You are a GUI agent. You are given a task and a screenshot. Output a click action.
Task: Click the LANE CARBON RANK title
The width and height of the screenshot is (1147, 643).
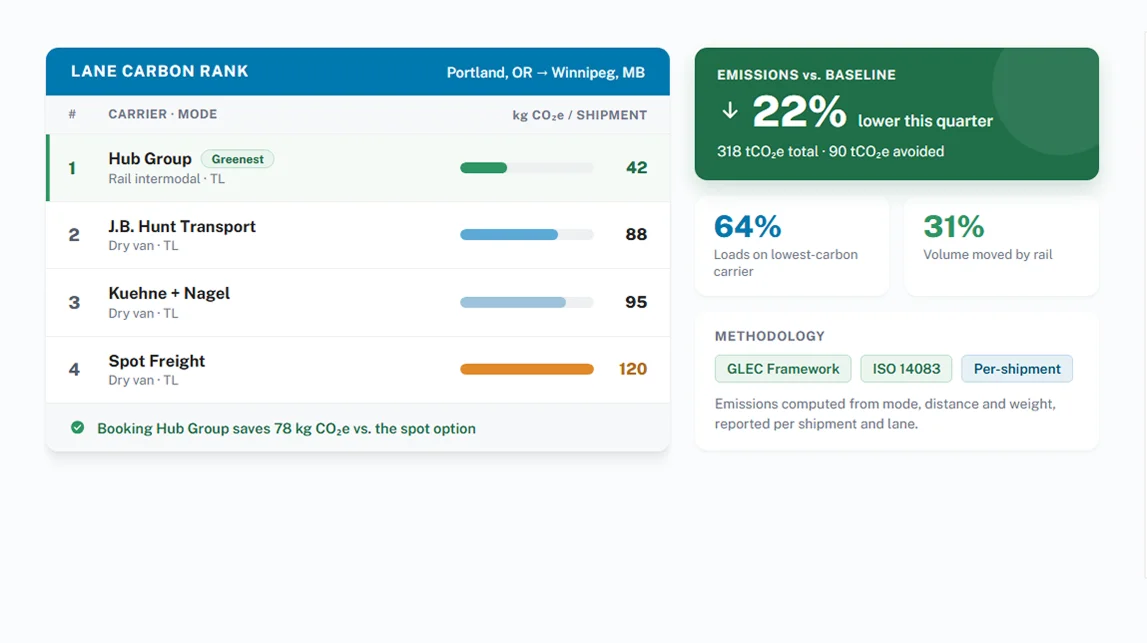tap(159, 71)
